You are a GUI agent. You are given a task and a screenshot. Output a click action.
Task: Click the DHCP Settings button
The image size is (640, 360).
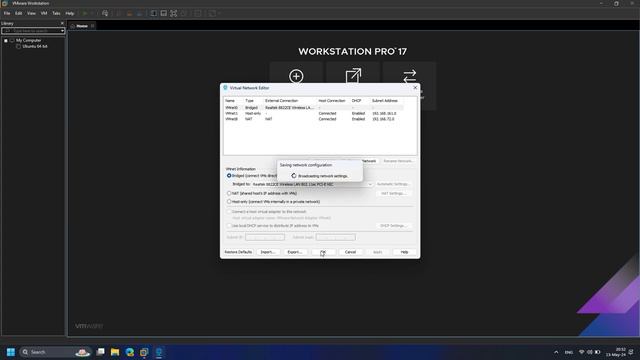393,226
